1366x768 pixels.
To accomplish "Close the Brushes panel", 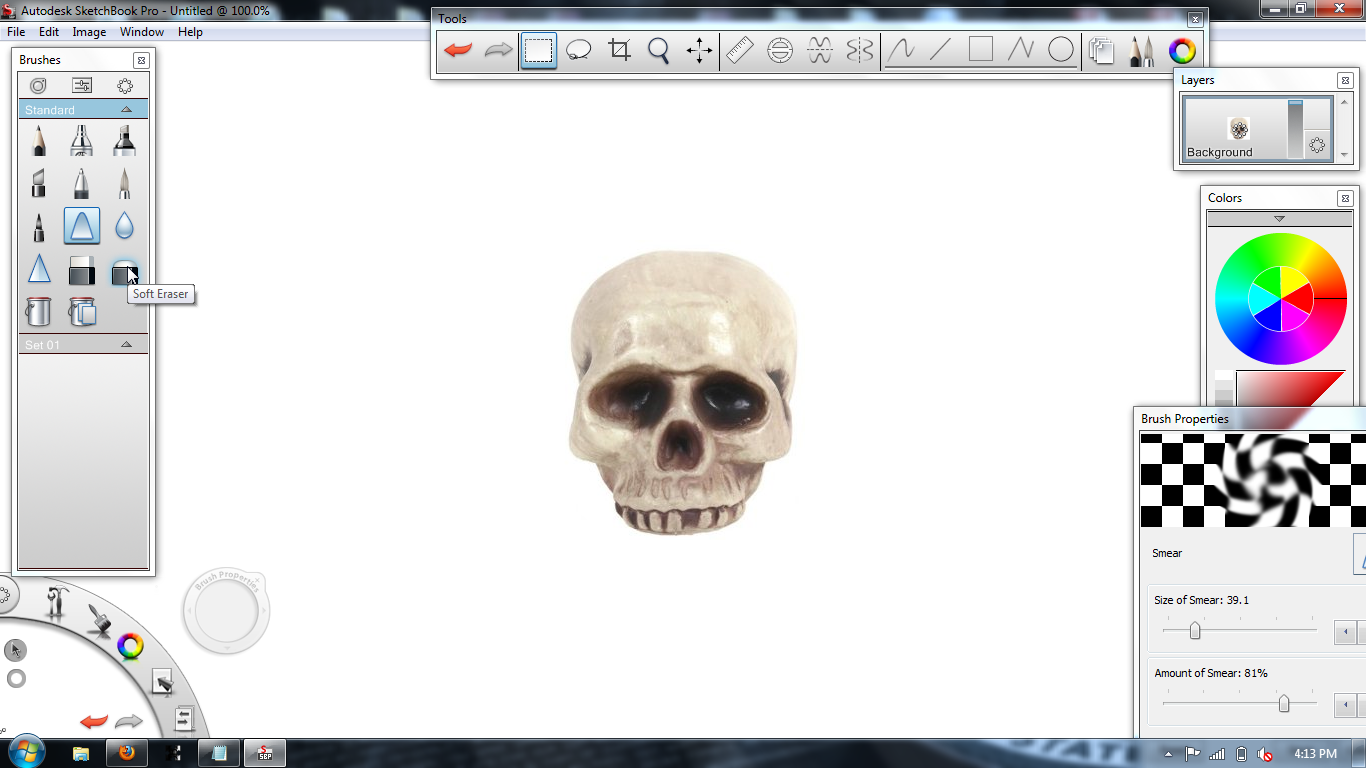I will [141, 60].
